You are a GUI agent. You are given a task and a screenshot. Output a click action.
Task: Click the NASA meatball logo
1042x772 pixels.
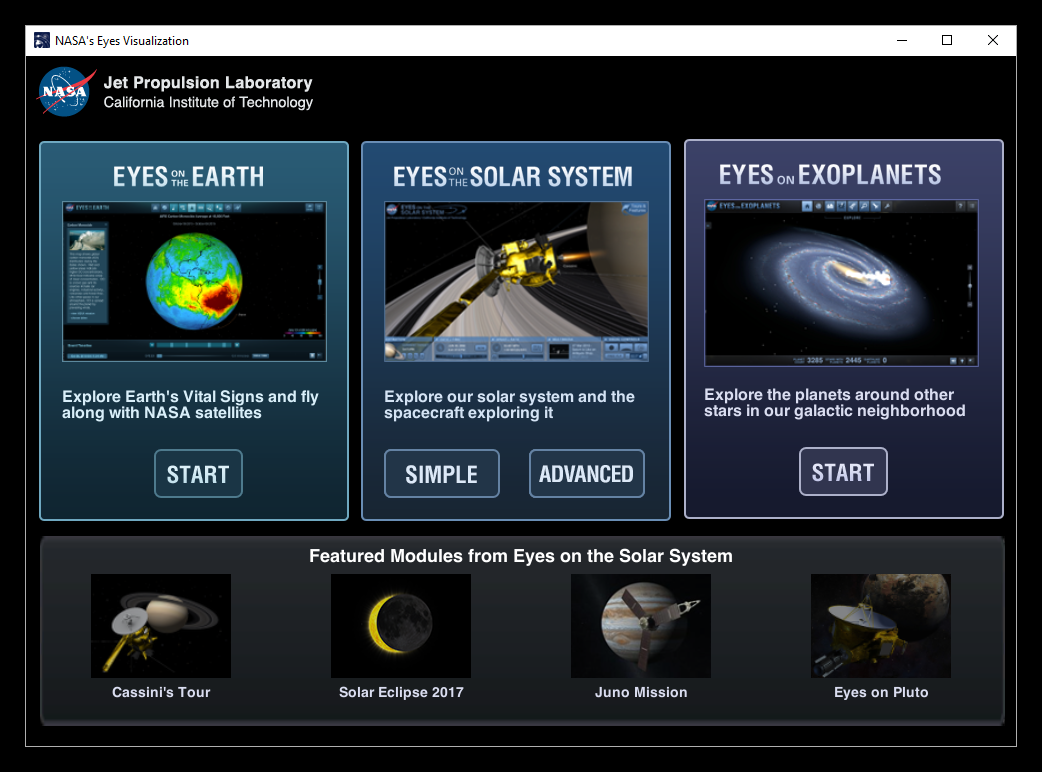tap(64, 91)
